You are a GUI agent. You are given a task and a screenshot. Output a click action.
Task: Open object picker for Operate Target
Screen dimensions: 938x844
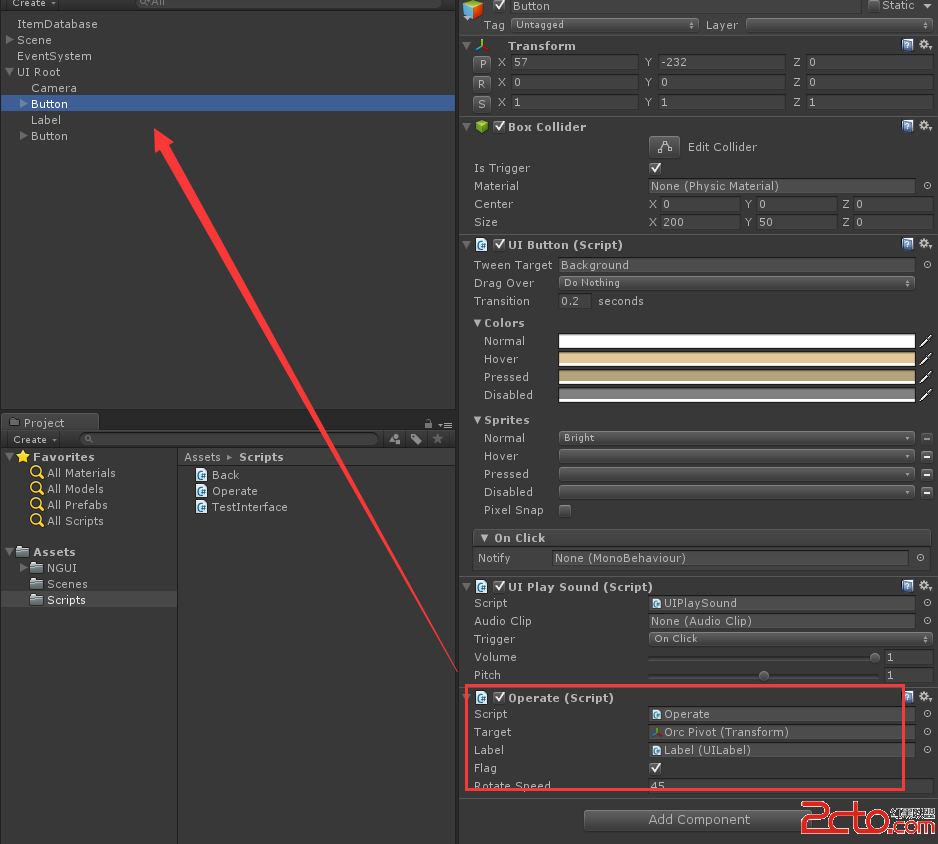tap(927, 732)
